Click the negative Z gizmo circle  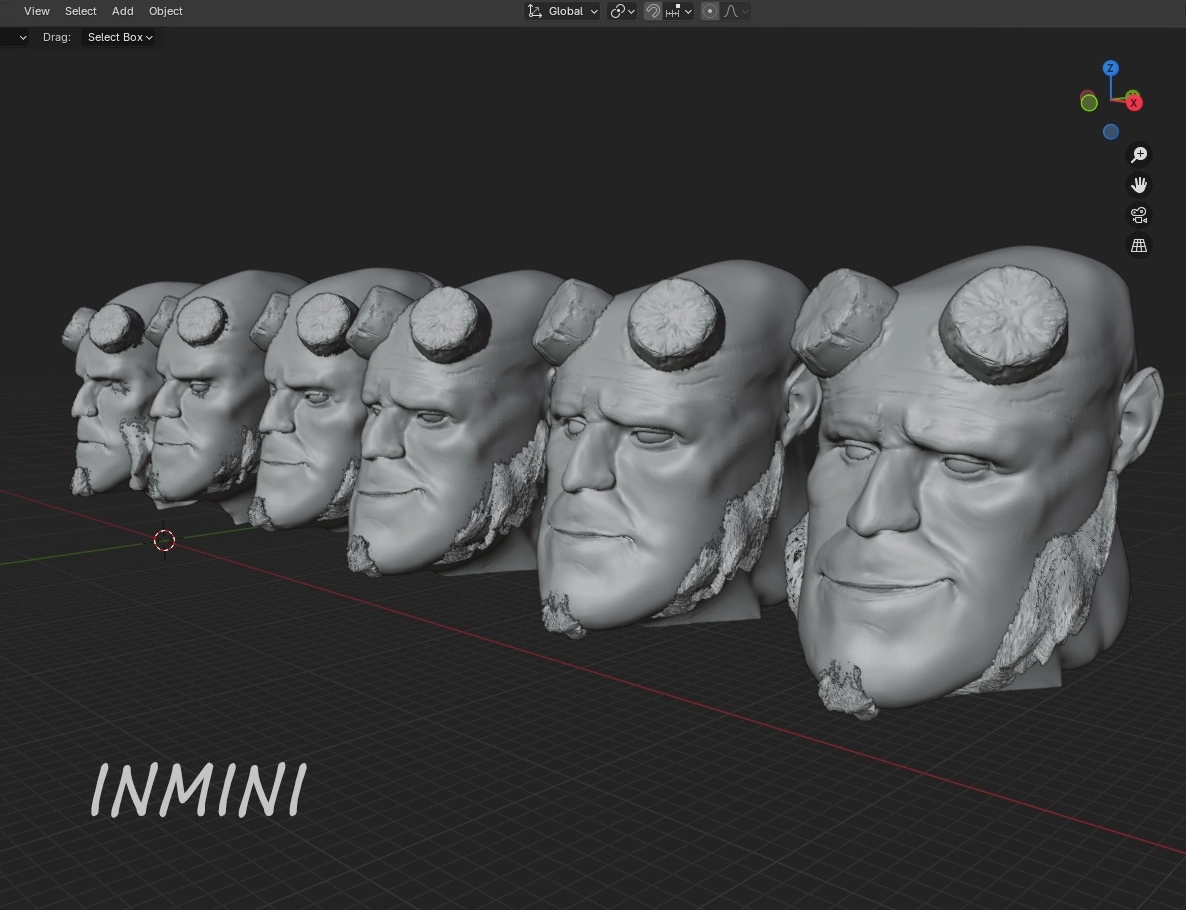(1110, 132)
